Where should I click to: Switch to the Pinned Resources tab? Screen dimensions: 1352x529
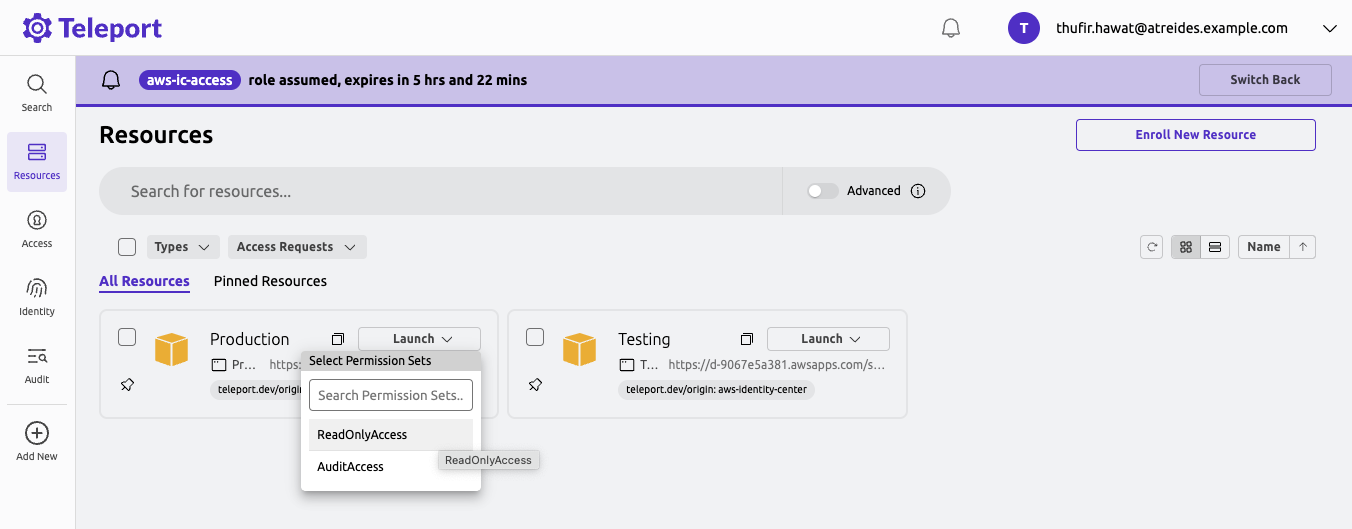click(x=270, y=281)
